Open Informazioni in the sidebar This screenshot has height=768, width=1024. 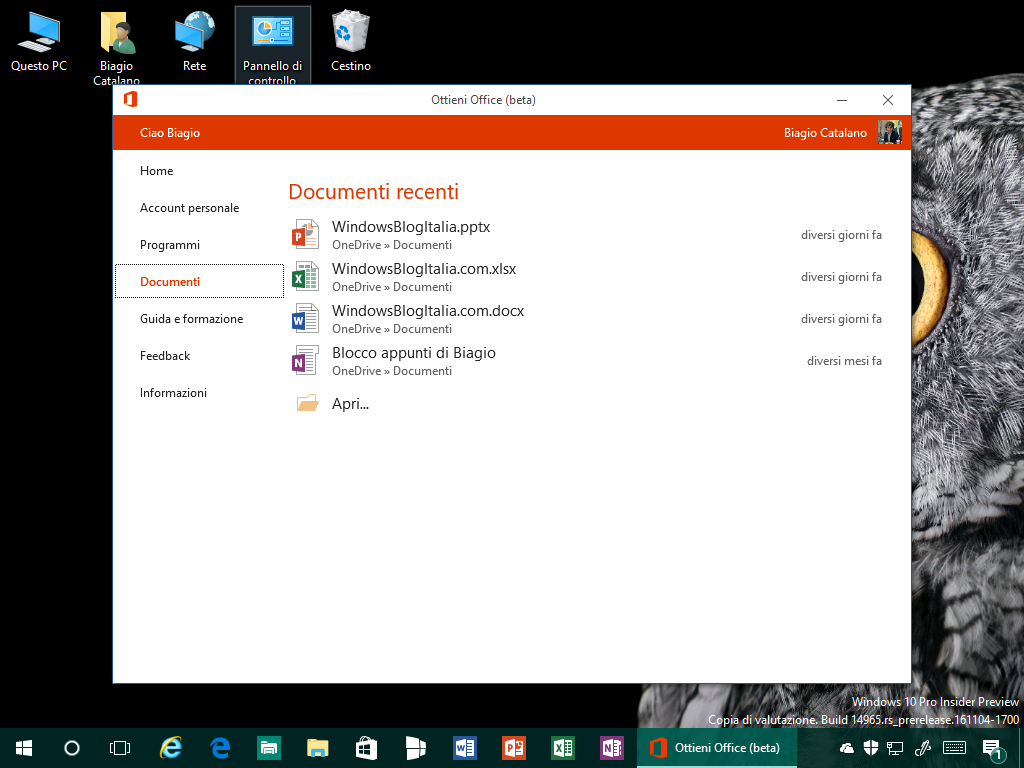tap(173, 392)
